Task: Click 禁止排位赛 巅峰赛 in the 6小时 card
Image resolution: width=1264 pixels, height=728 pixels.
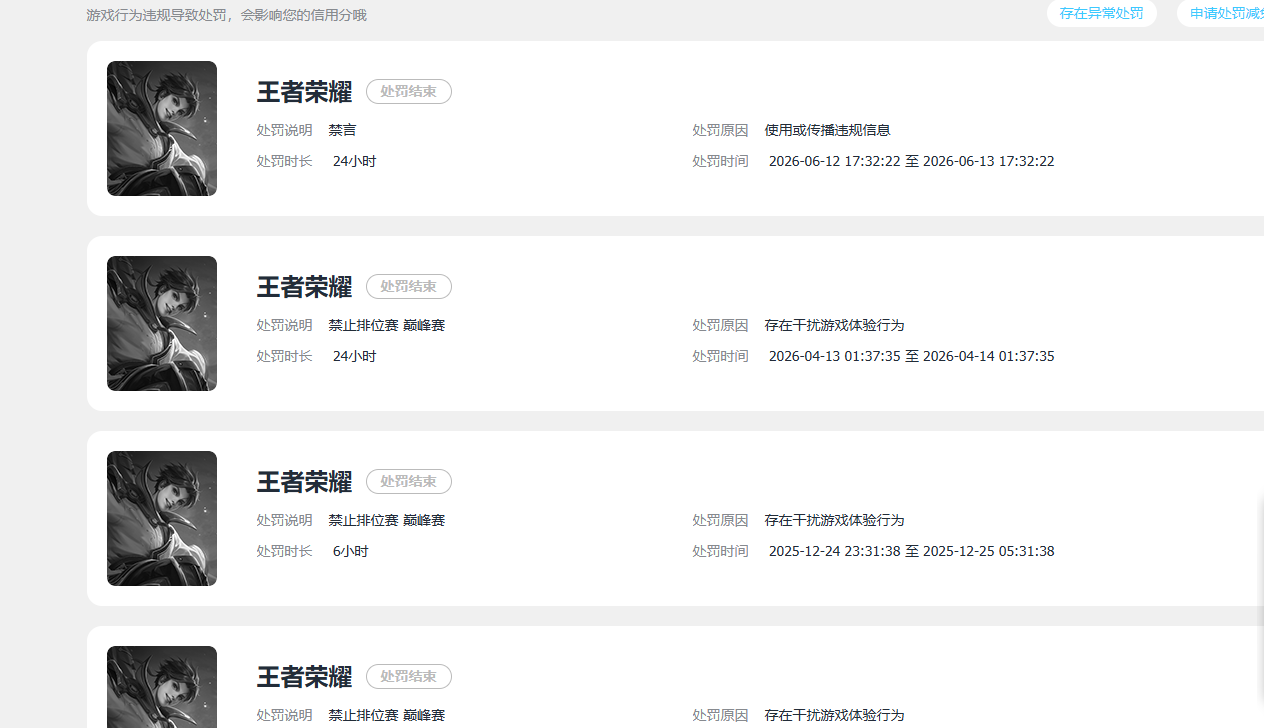Action: click(386, 520)
